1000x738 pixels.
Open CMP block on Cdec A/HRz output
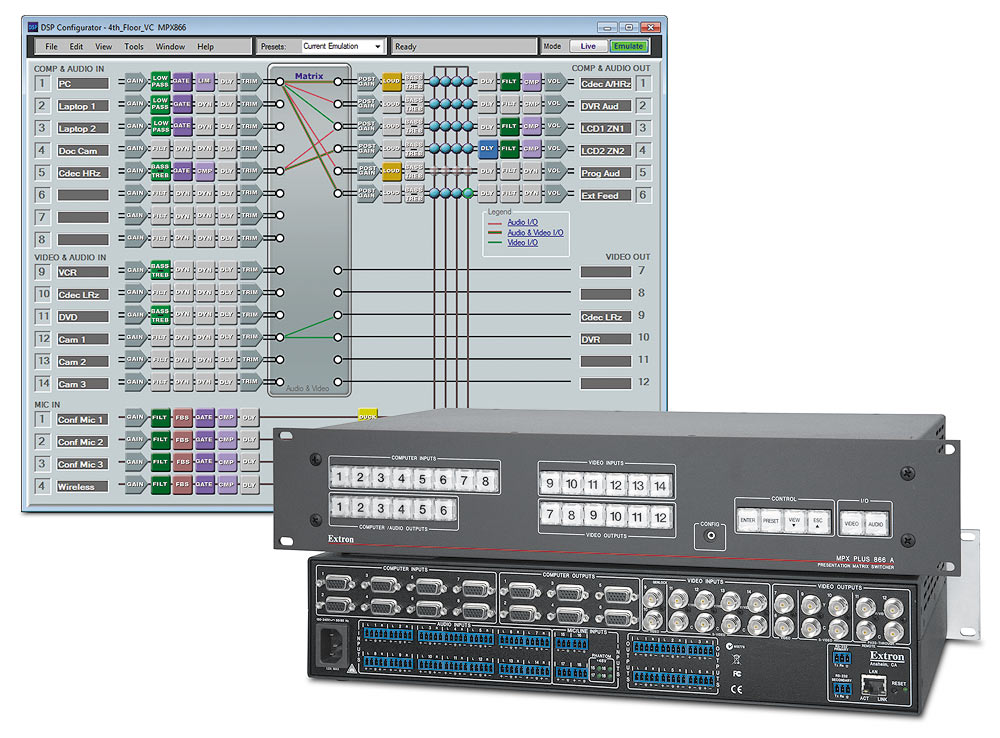531,81
